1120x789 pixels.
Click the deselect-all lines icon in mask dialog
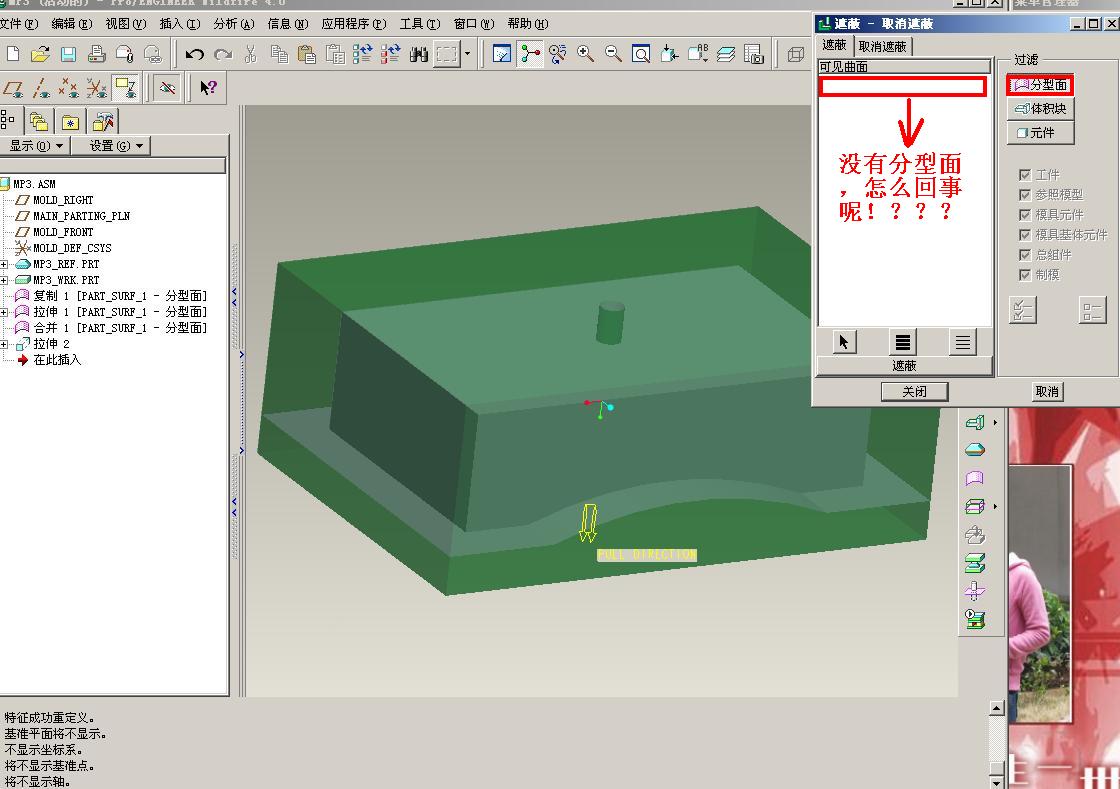pos(963,343)
